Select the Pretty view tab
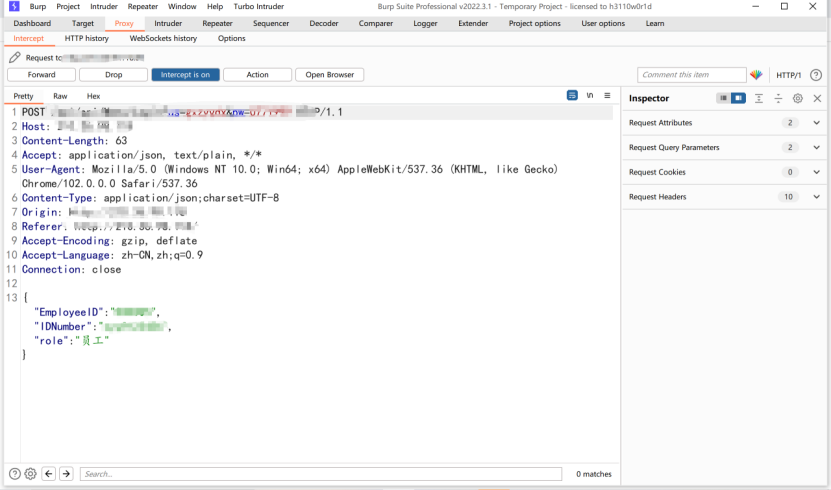831x490 pixels. pyautogui.click(x=23, y=96)
